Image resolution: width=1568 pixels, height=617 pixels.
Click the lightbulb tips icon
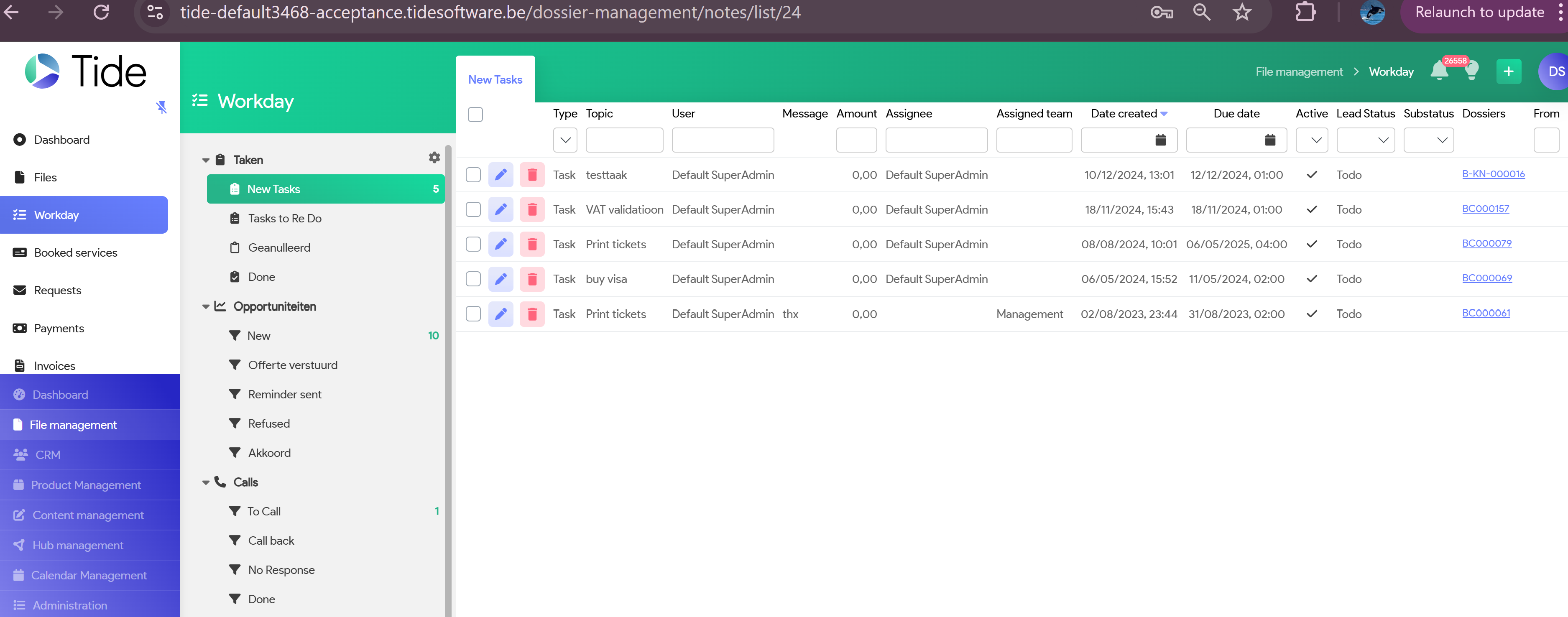[x=1471, y=72]
